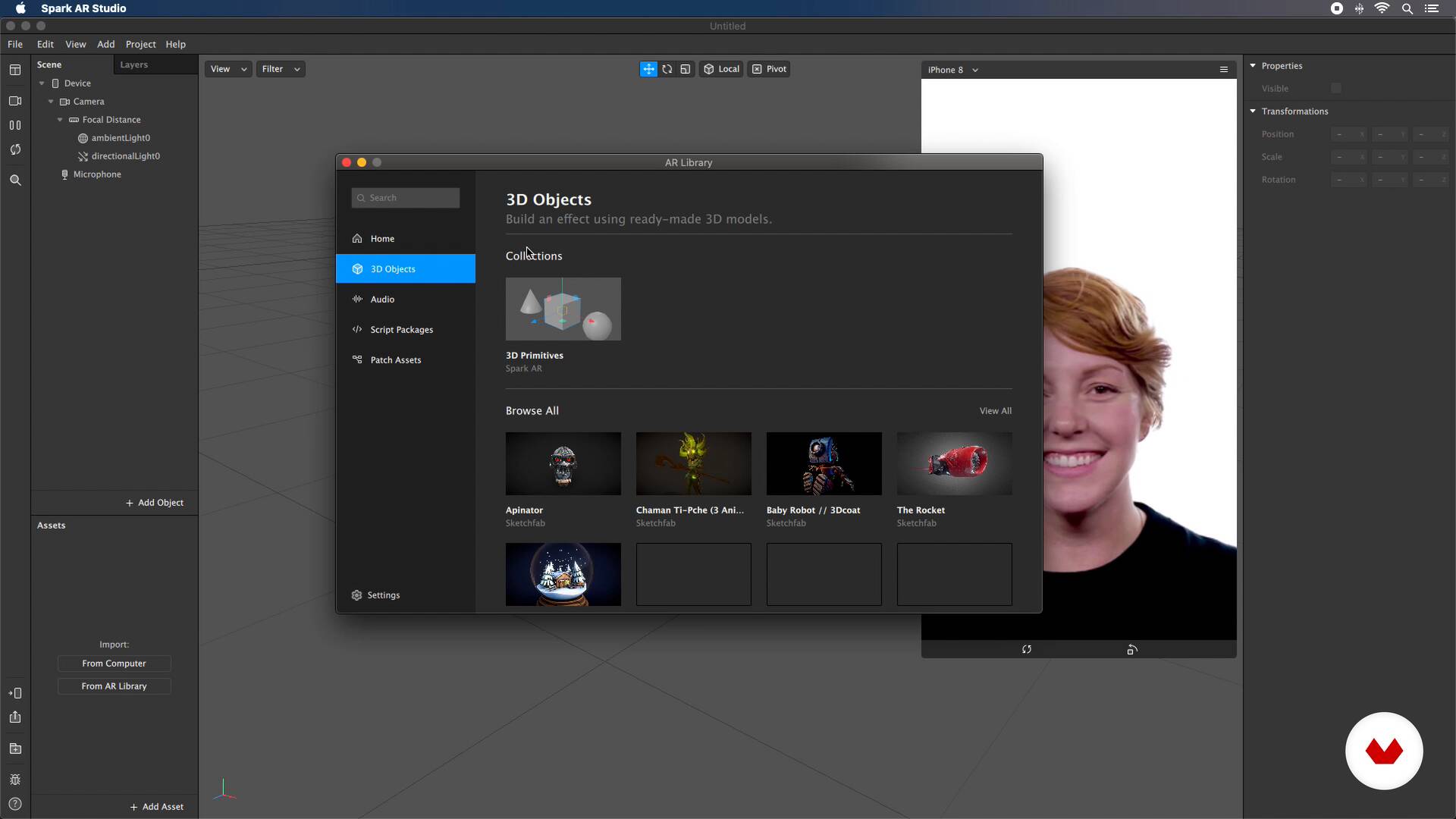Click the send-to-device icon in left toolbar
This screenshot has height=819, width=1456.
tap(15, 693)
